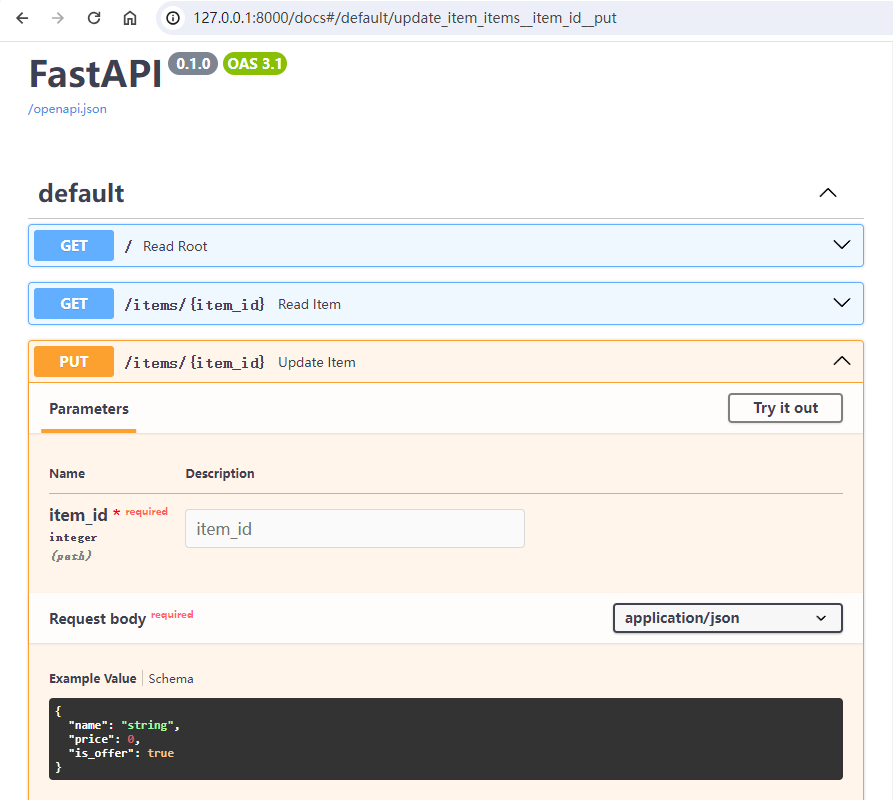The width and height of the screenshot is (893, 800).
Task: Click the integer type label
Action: [73, 537]
